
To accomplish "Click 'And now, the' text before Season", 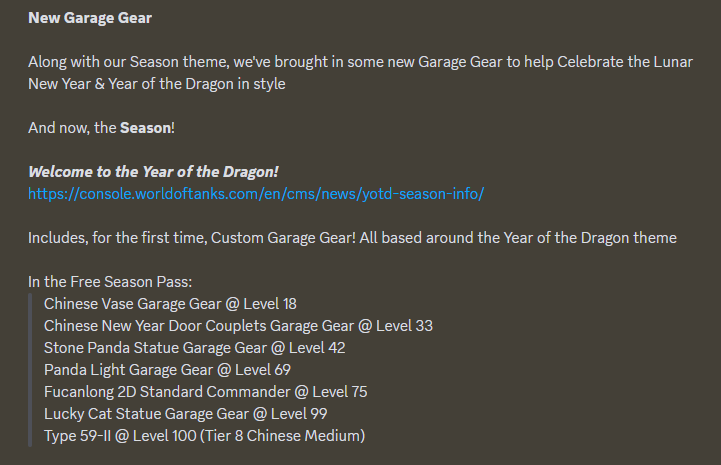I will pos(72,127).
